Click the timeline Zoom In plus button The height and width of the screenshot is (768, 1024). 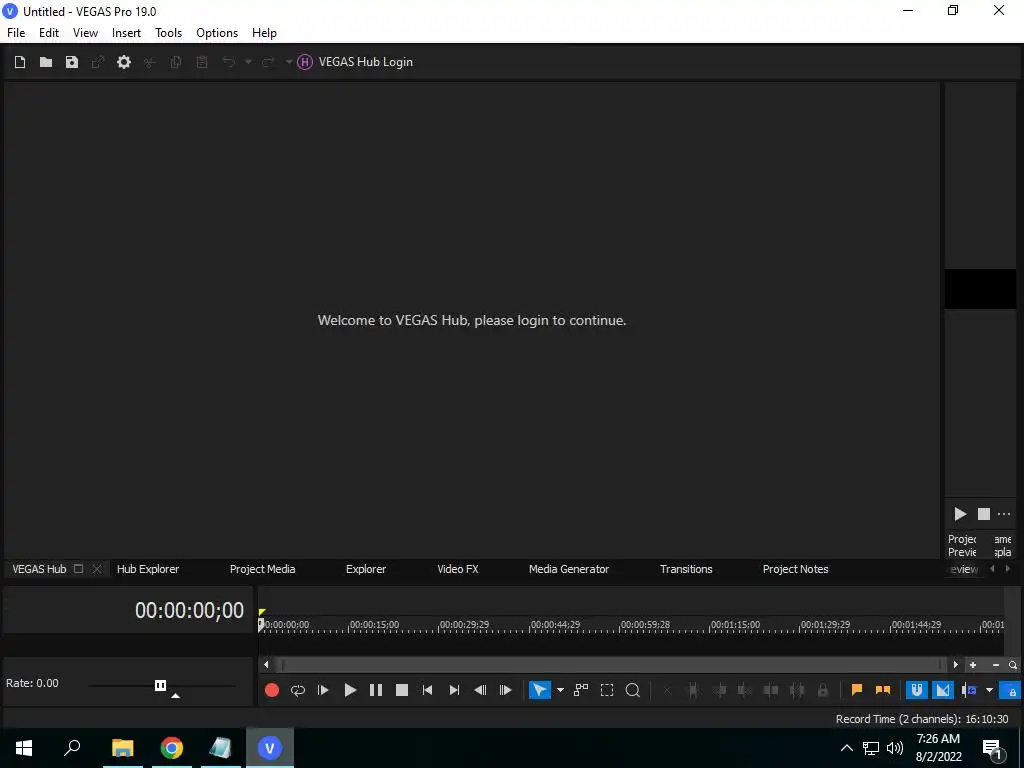point(973,665)
